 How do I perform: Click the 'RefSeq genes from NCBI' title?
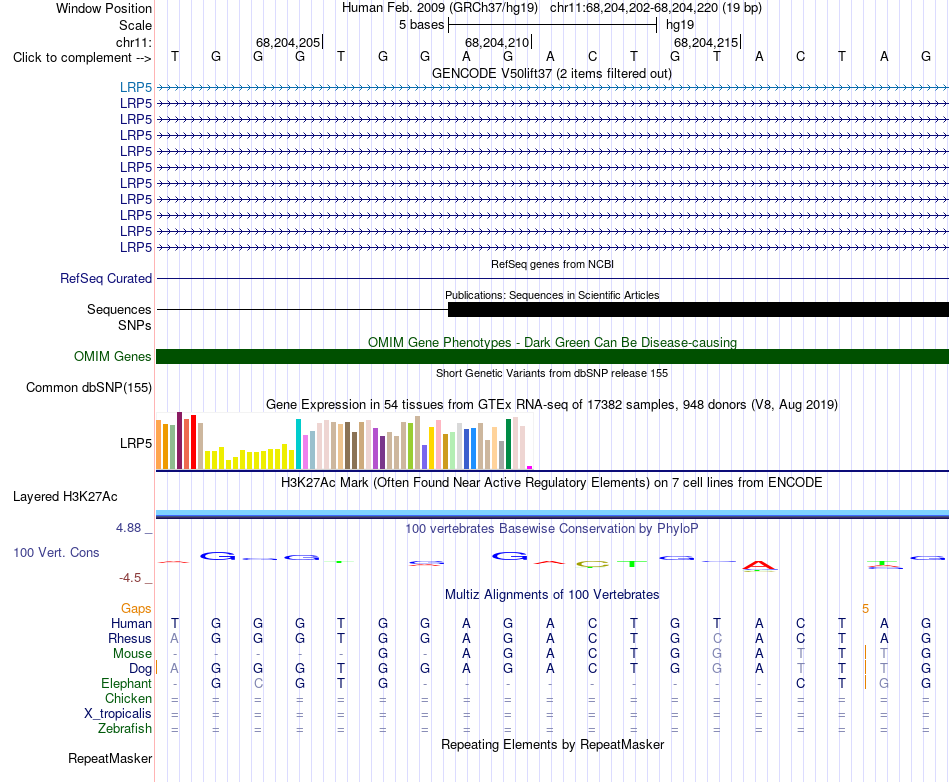(553, 264)
